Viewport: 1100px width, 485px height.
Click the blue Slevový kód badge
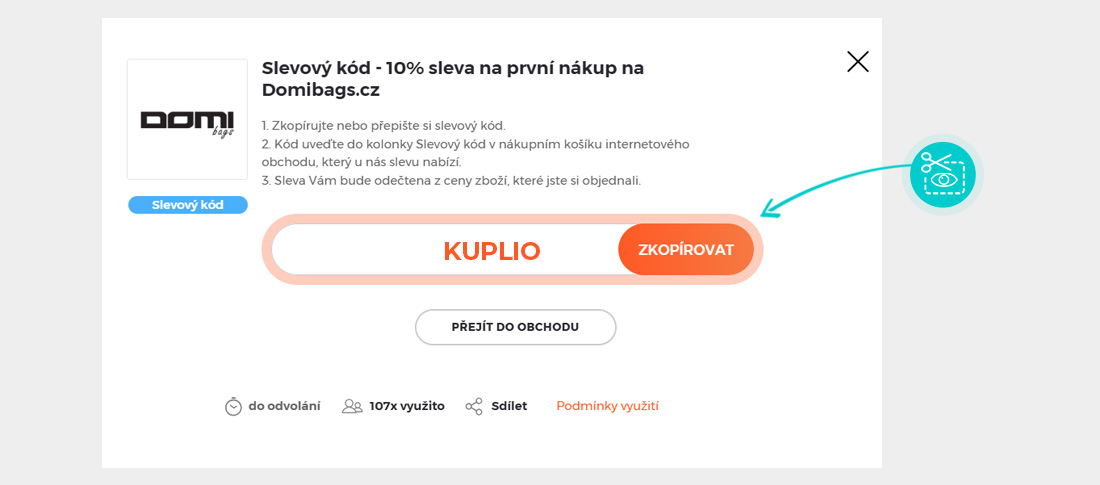[187, 205]
